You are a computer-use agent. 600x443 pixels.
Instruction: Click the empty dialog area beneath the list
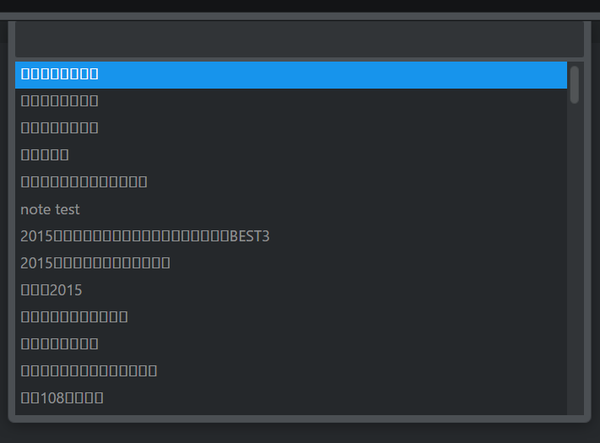(x=300, y=433)
